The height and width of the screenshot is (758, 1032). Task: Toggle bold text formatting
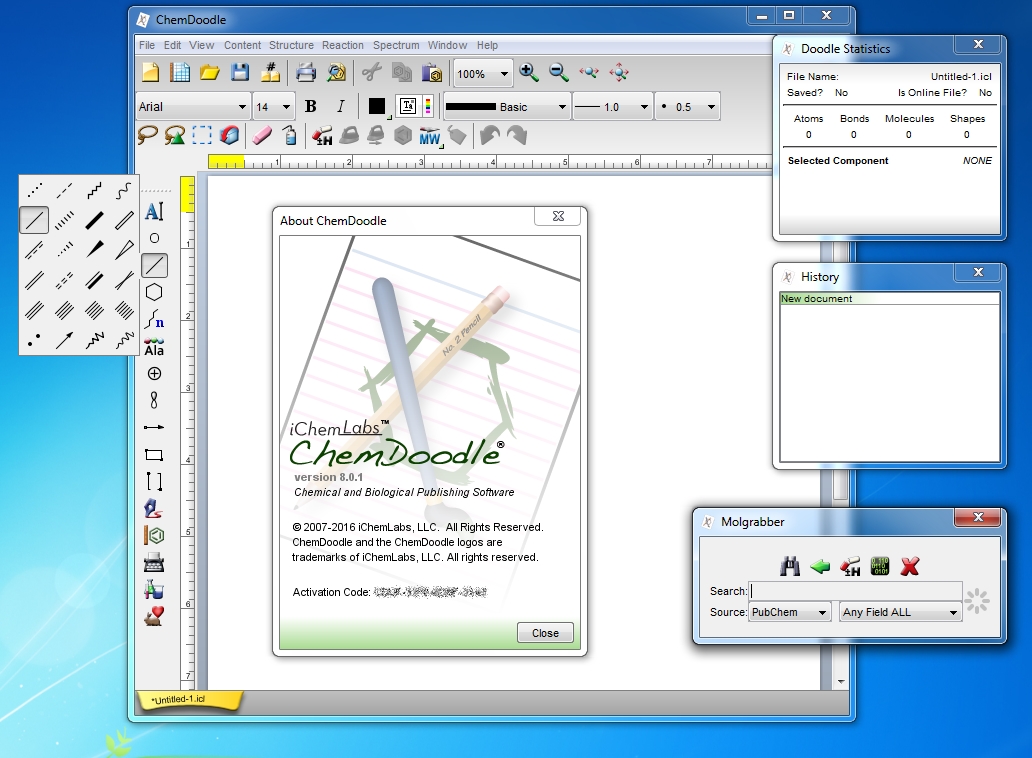(x=311, y=107)
